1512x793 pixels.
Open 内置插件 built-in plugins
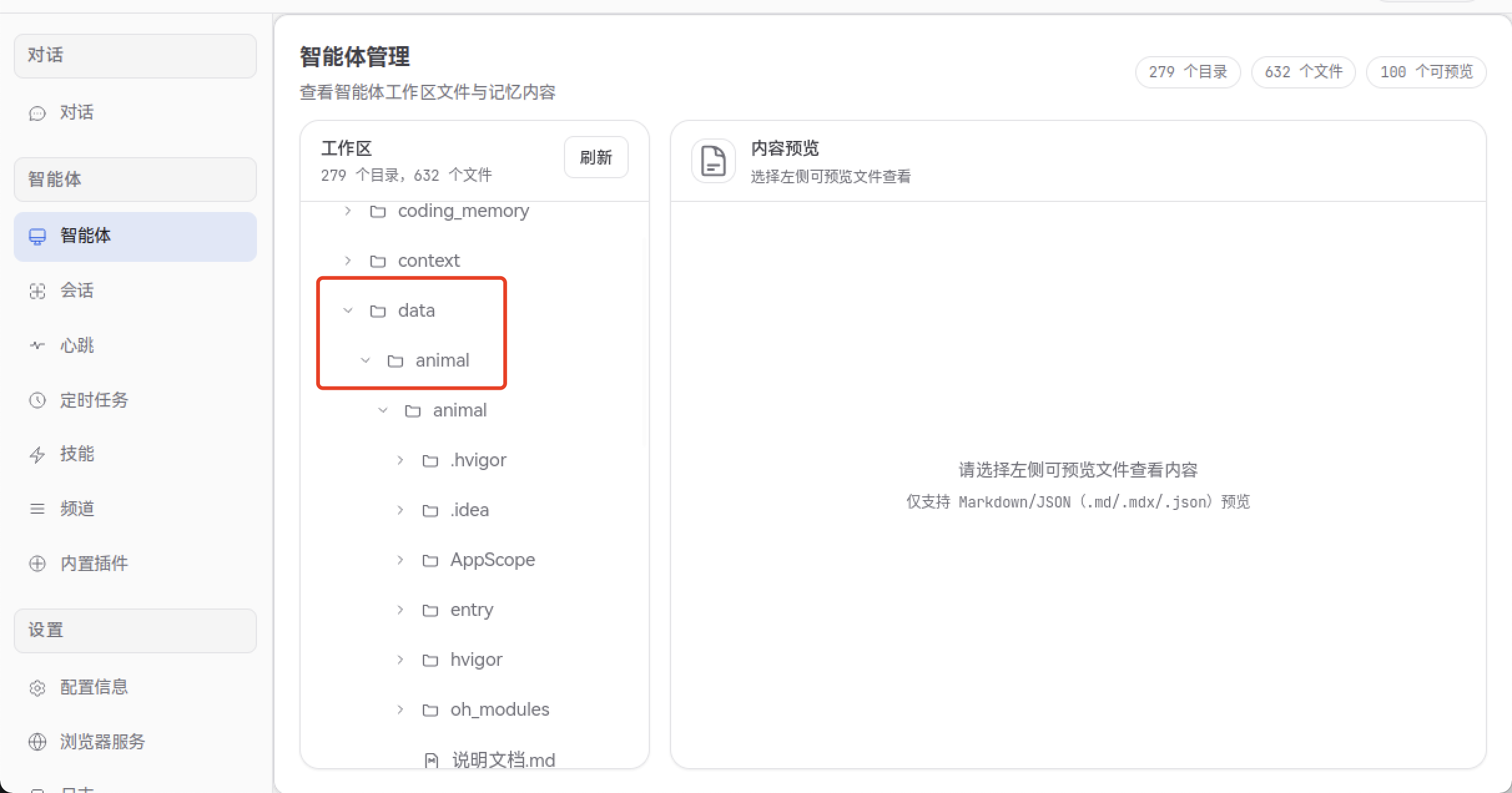(135, 564)
